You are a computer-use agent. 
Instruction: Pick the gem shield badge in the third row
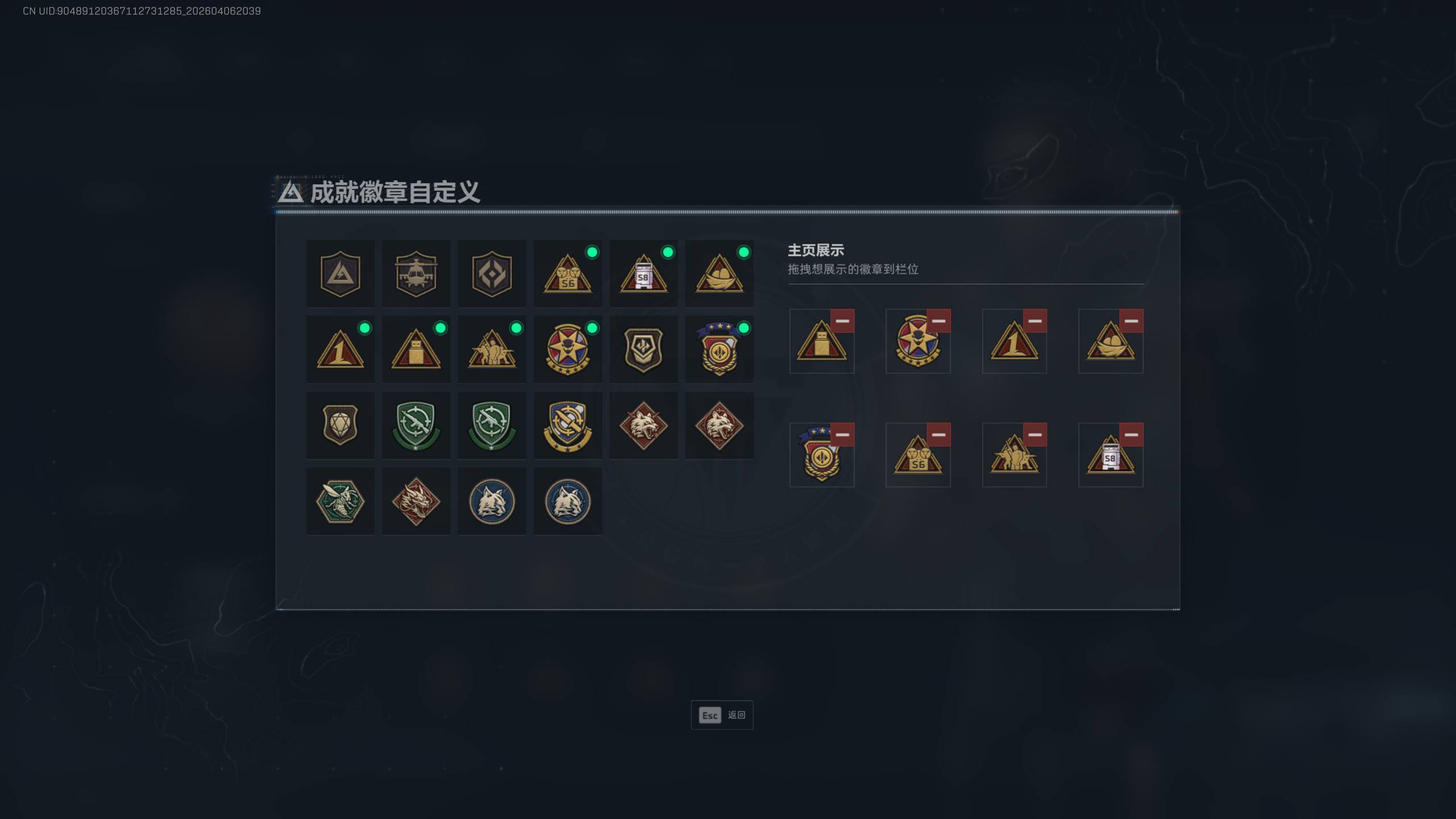click(340, 425)
